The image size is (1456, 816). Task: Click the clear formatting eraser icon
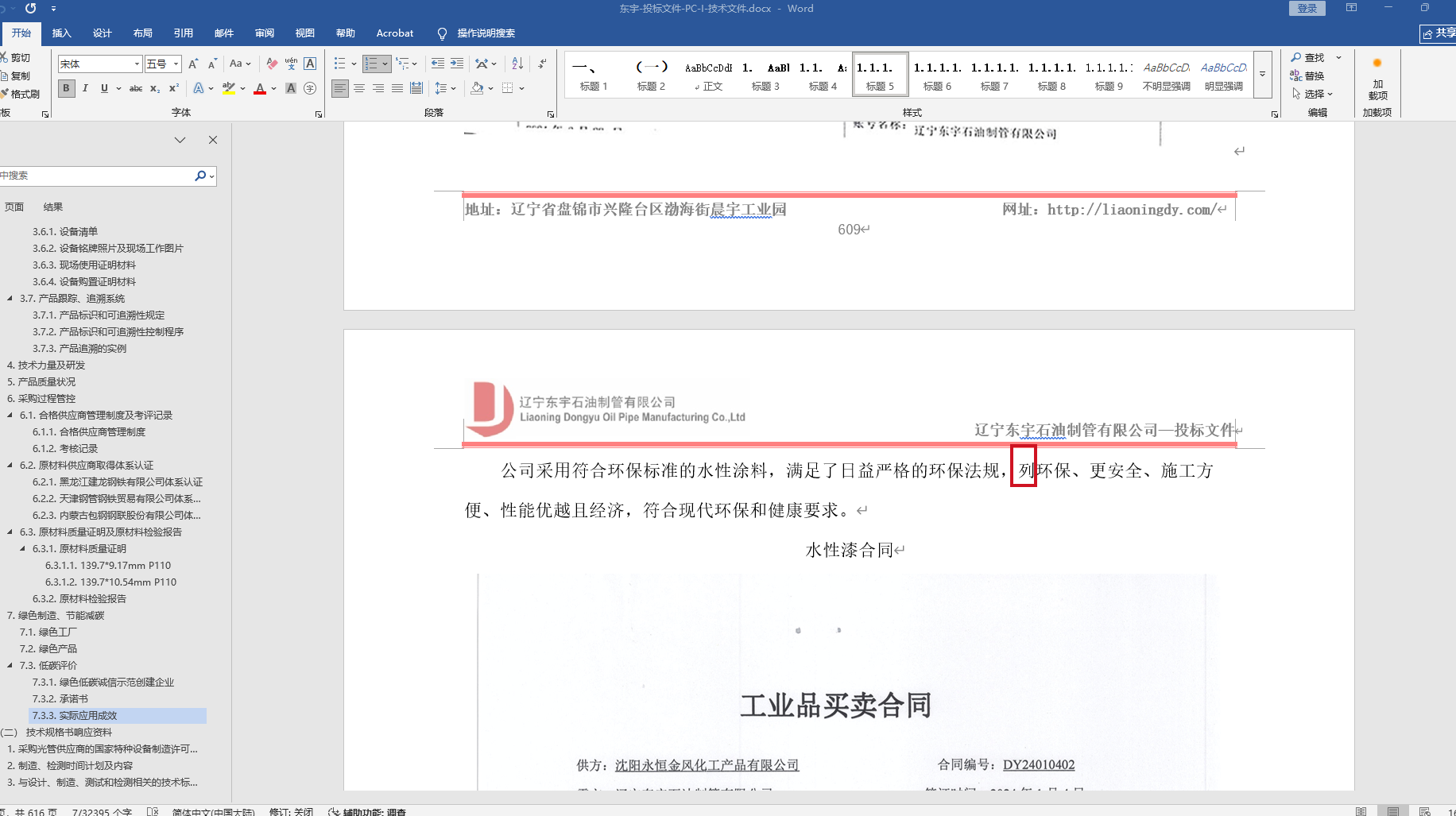272,64
